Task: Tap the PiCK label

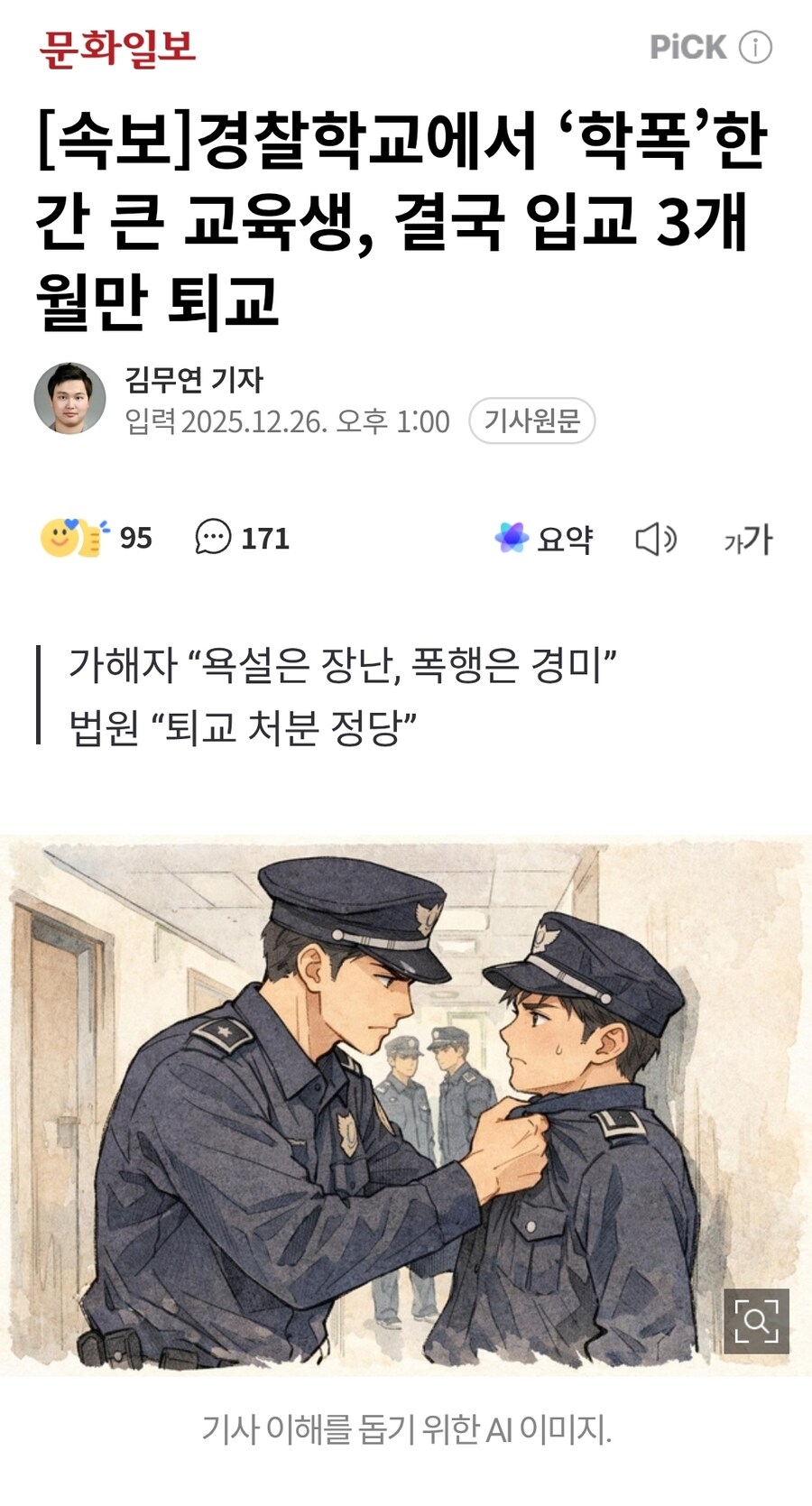Action: [x=687, y=47]
